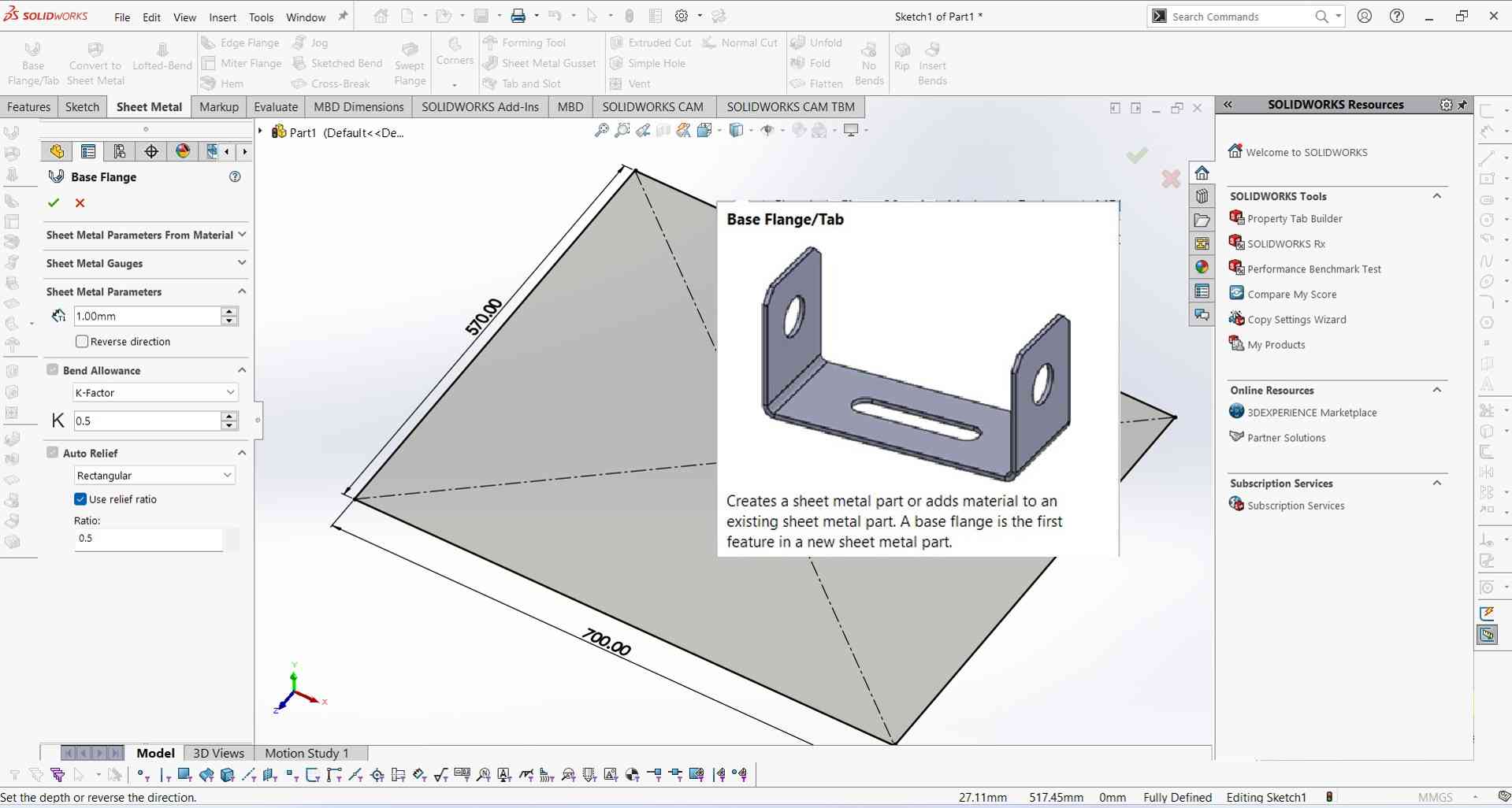The width and height of the screenshot is (1512, 808).
Task: Open the Tools menu
Action: pyautogui.click(x=261, y=17)
